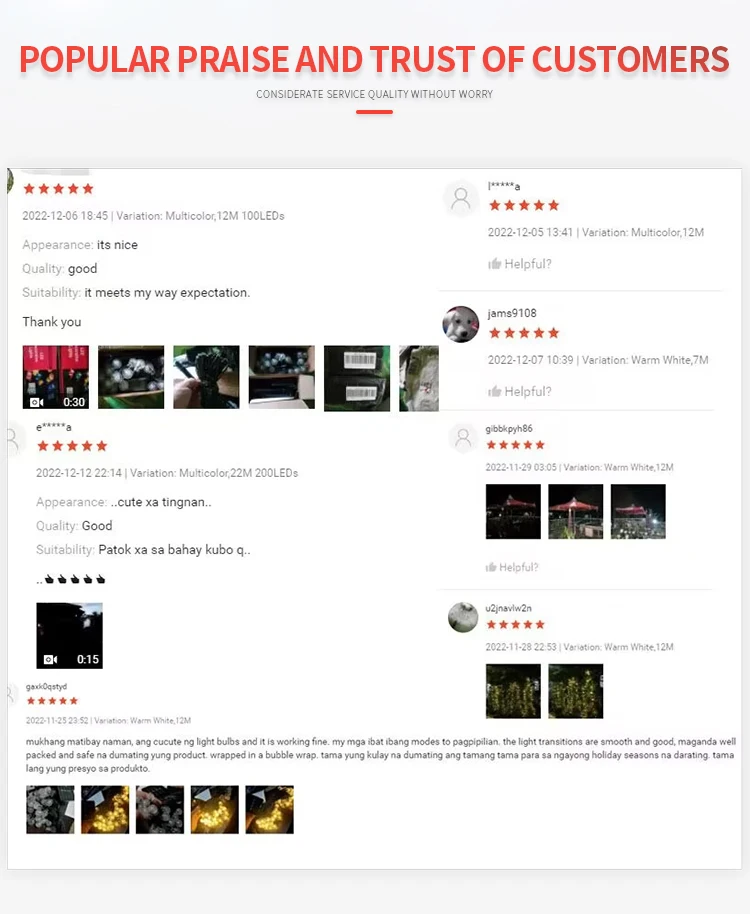Open last thumbnail in gaxk0qstyd's review

pos(269,809)
